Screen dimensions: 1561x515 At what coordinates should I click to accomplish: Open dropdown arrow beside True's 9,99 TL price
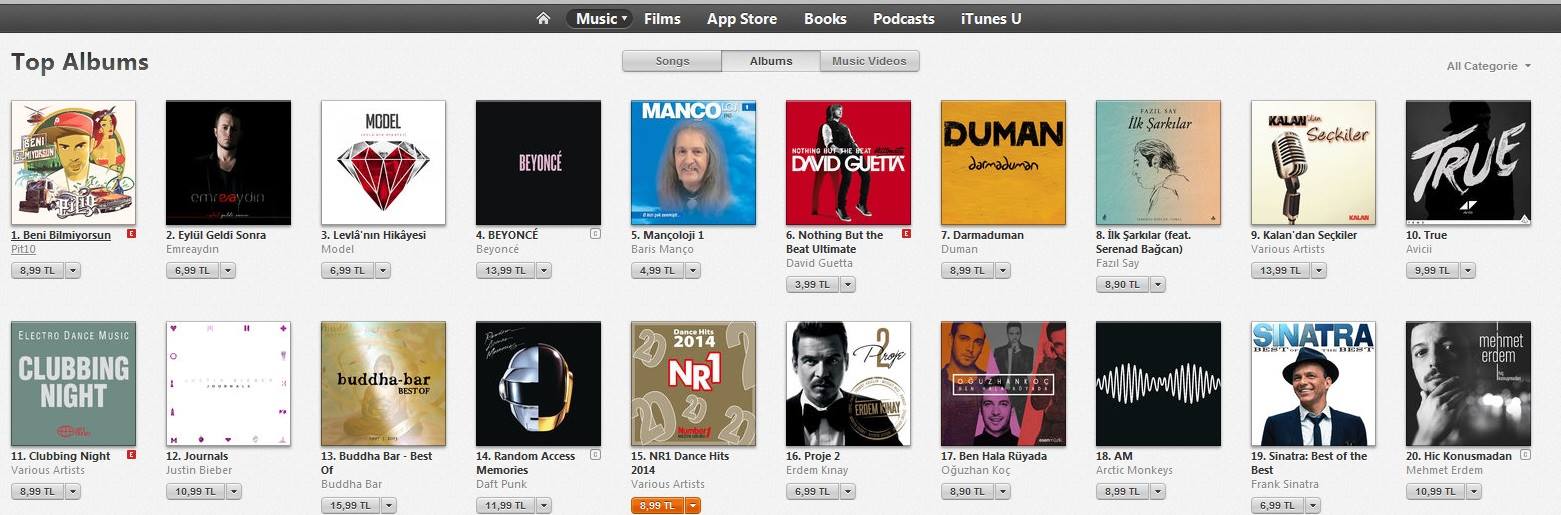(1468, 270)
